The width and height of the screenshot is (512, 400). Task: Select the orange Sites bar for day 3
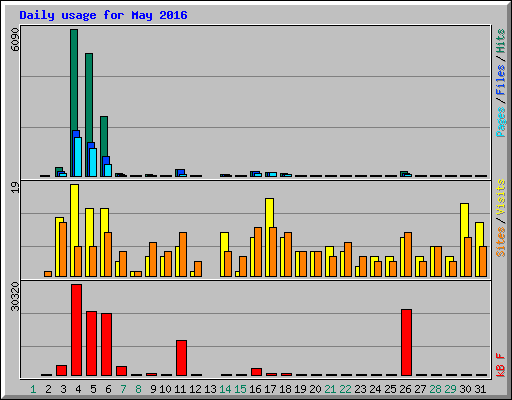click(x=63, y=249)
